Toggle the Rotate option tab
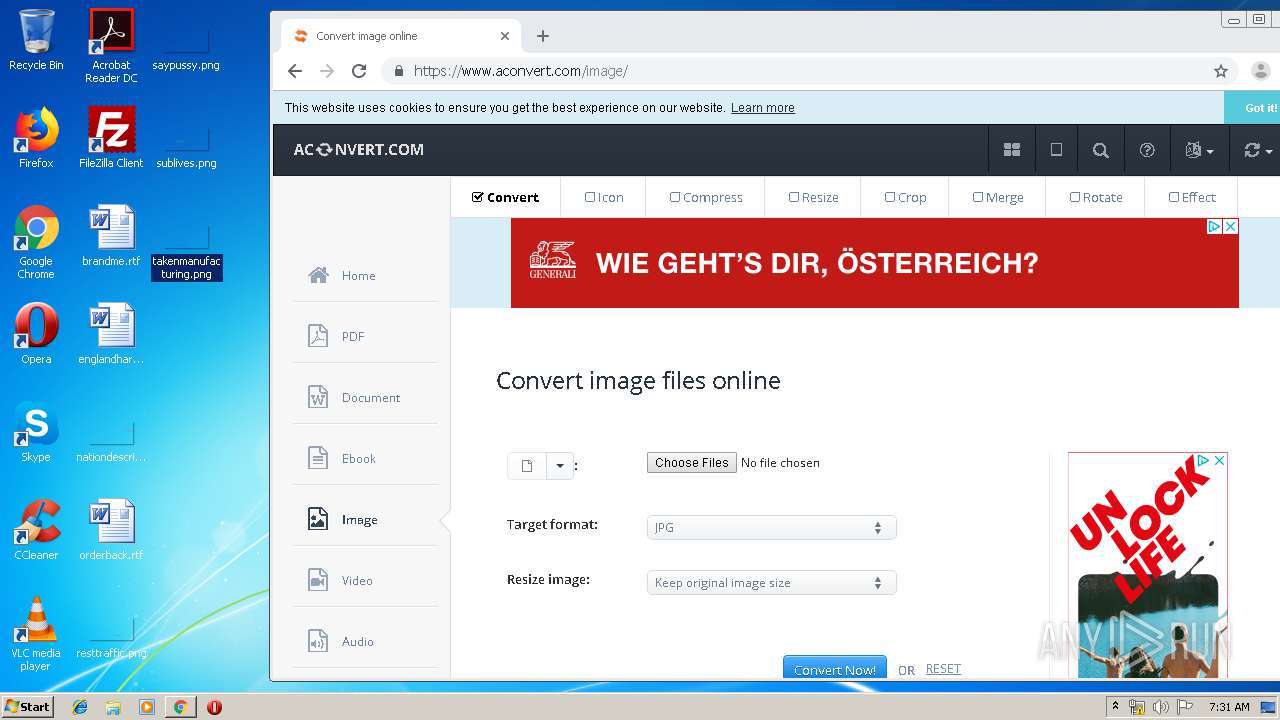 (x=1096, y=197)
